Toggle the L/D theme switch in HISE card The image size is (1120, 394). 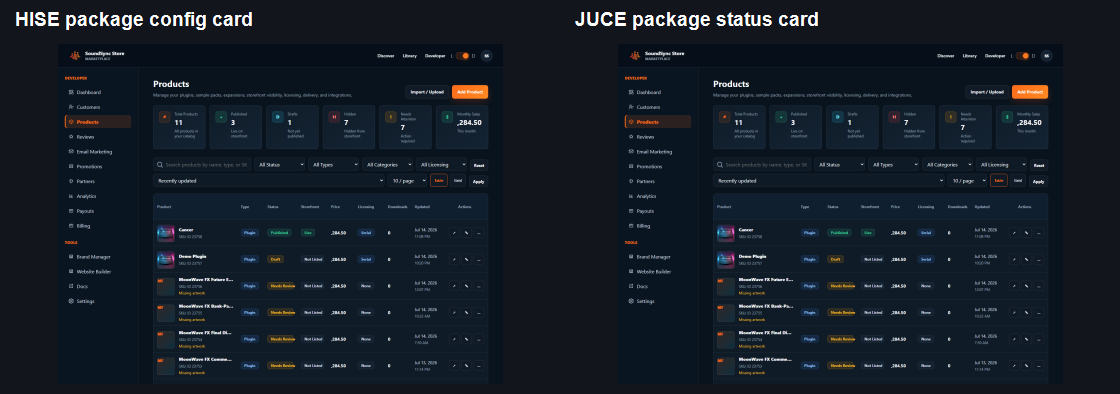[462, 55]
